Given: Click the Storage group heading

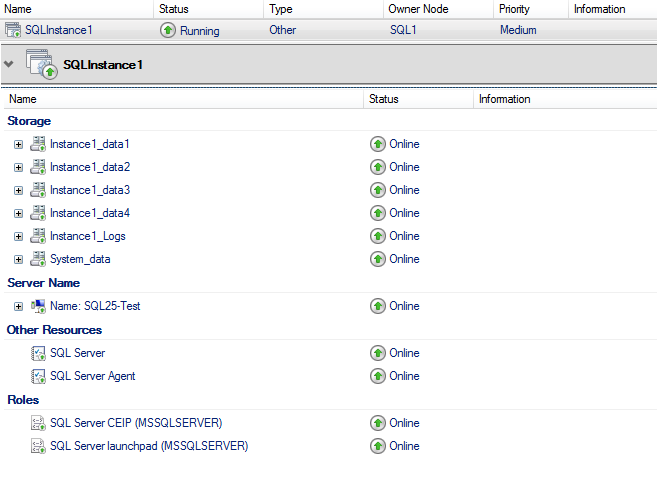Looking at the screenshot, I should (29, 121).
